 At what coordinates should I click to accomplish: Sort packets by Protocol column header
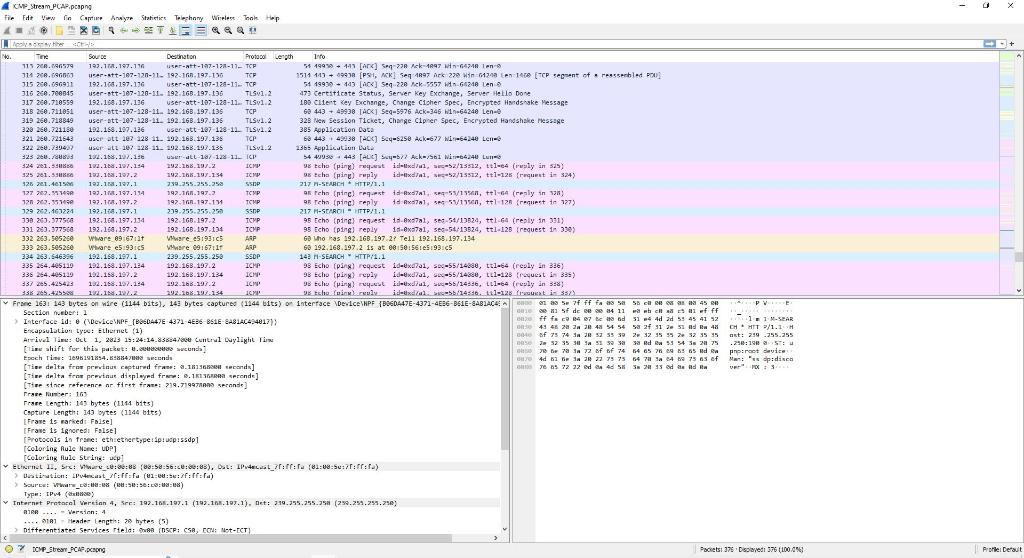tap(258, 57)
